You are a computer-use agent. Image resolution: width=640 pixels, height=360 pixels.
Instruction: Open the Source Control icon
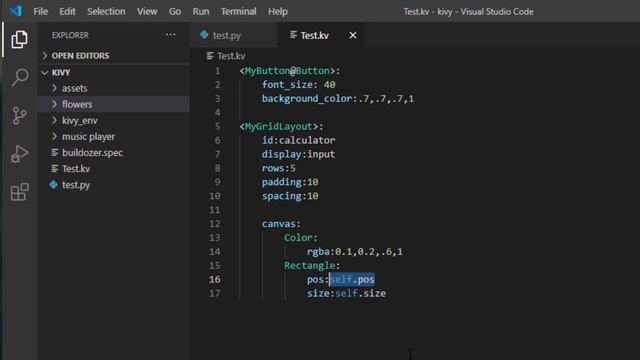[x=19, y=116]
